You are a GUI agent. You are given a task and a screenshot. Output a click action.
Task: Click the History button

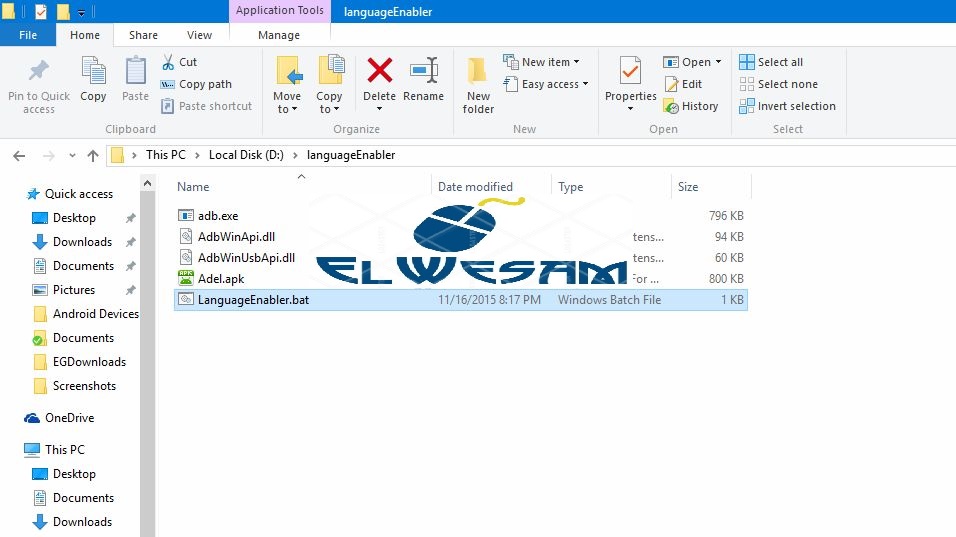coord(691,106)
